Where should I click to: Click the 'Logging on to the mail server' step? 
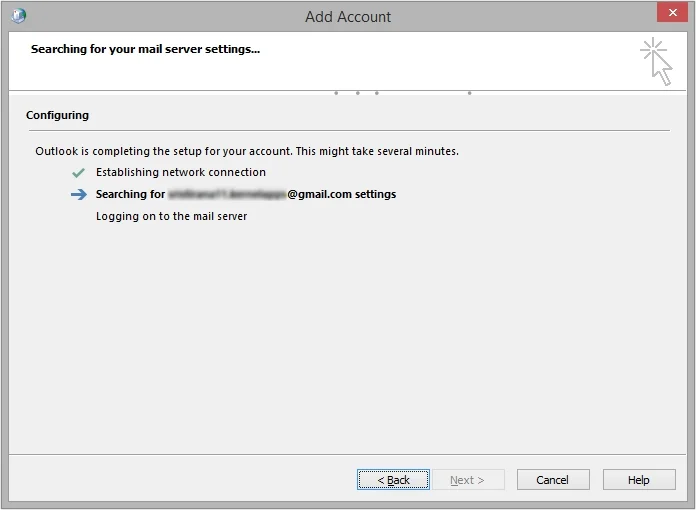171,216
